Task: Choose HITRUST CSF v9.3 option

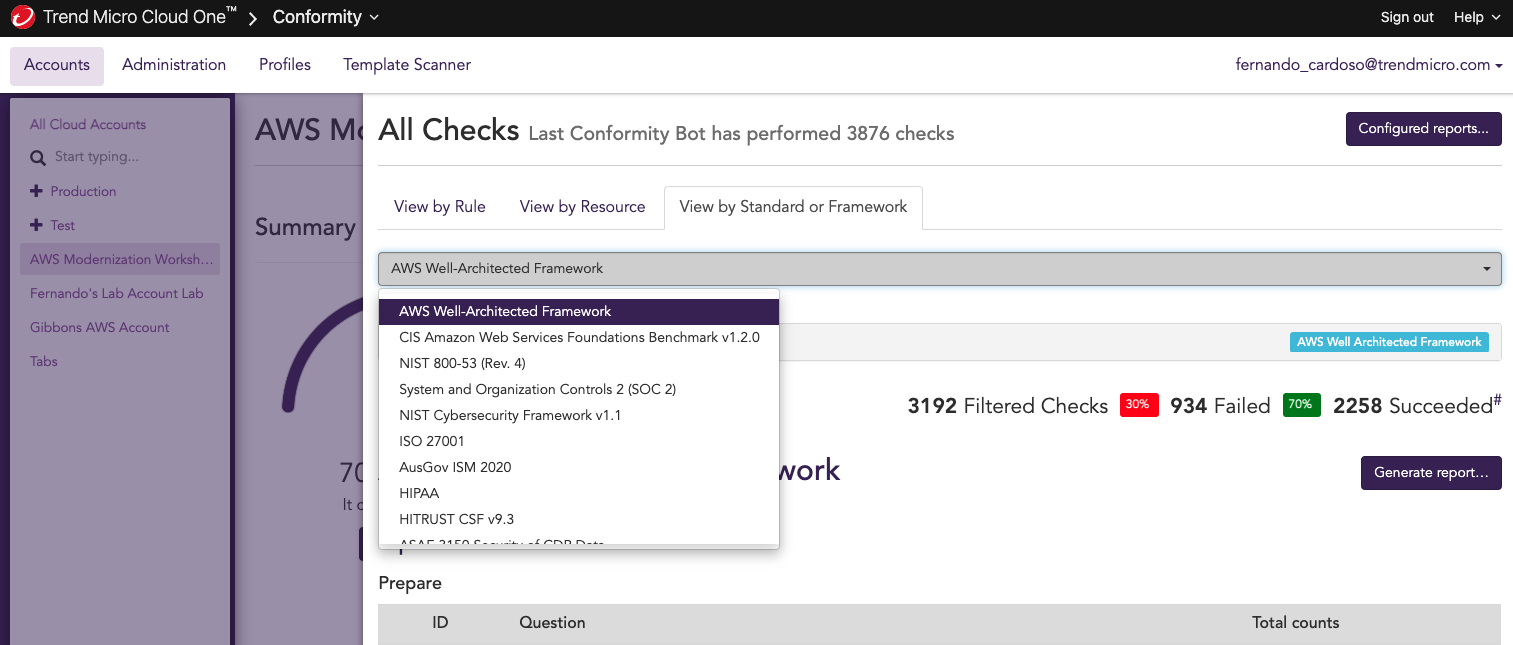Action: [x=578, y=519]
